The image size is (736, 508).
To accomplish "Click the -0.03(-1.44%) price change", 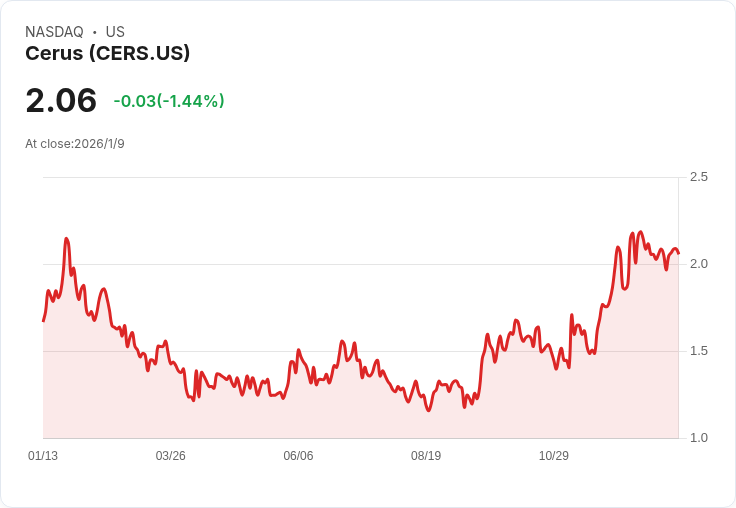I will tap(169, 101).
